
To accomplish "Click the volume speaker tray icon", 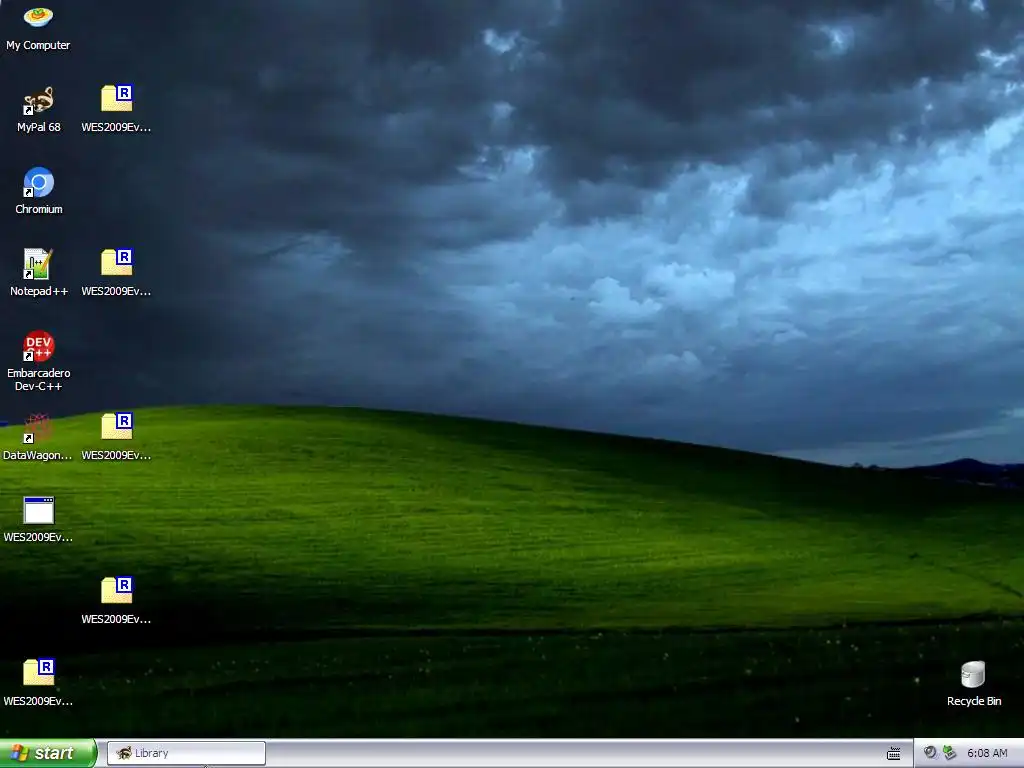I will coord(929,753).
